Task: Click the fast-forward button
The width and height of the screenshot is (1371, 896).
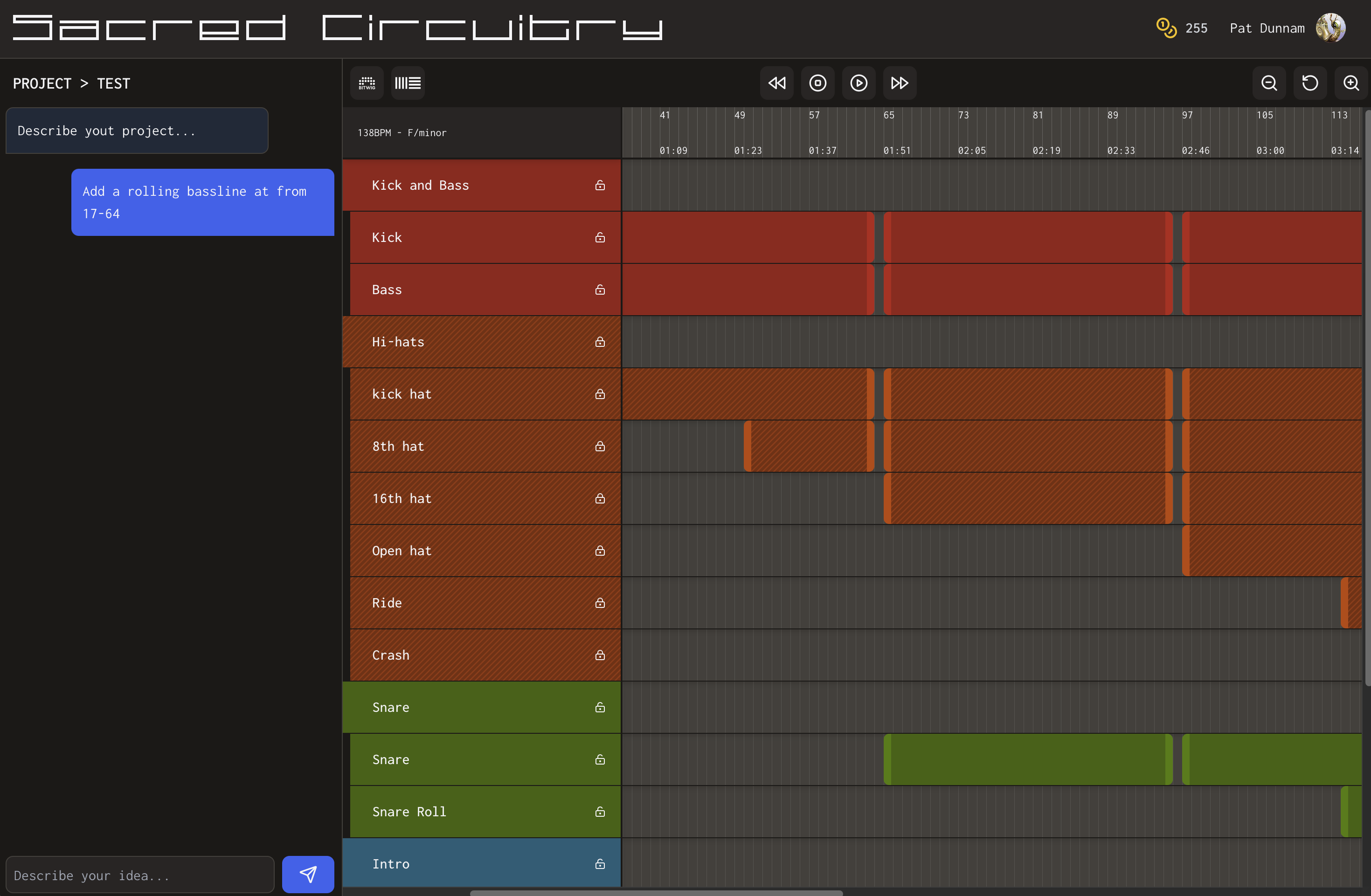Action: (x=899, y=83)
